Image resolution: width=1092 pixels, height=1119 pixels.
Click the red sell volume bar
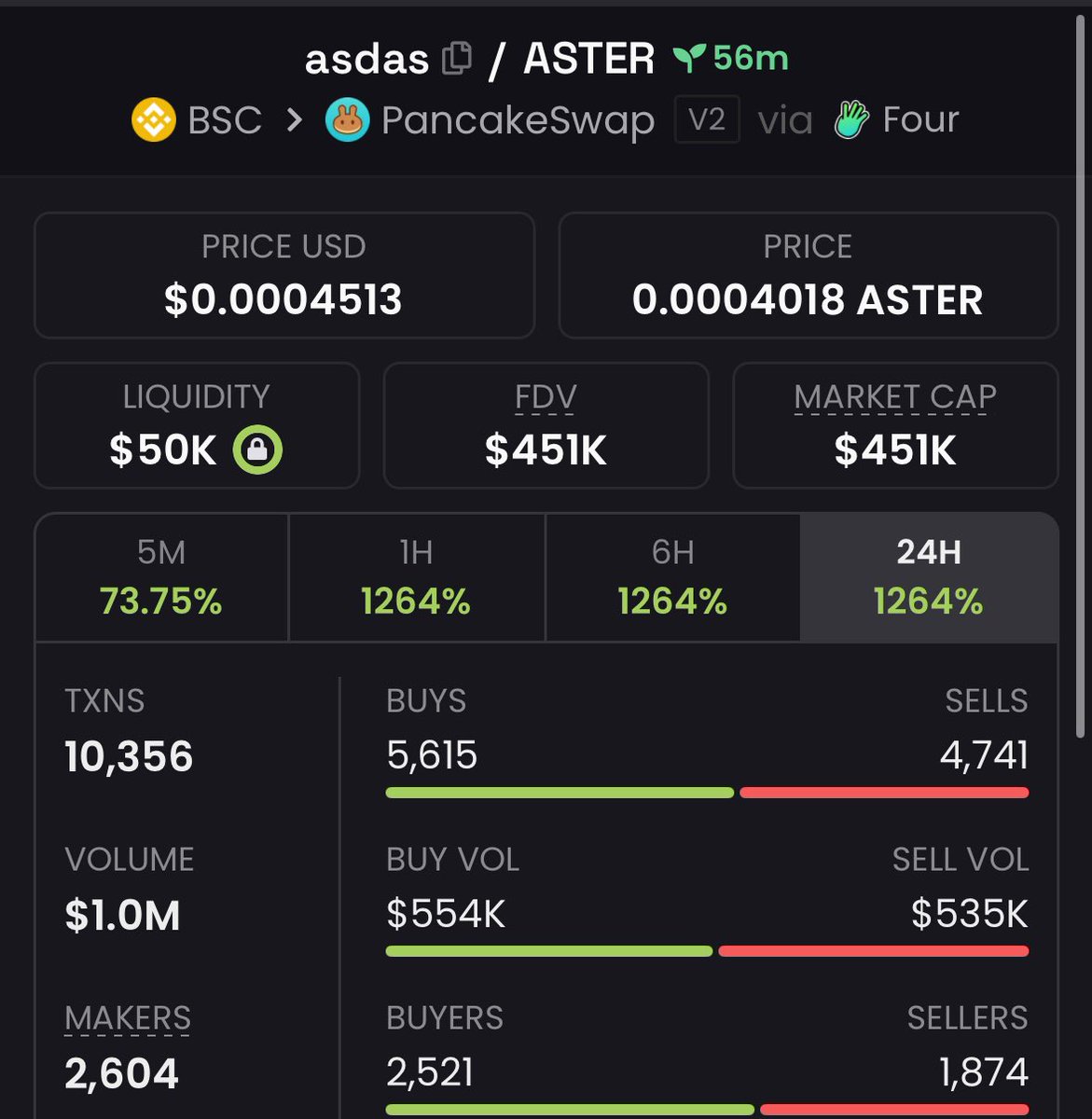(x=873, y=951)
